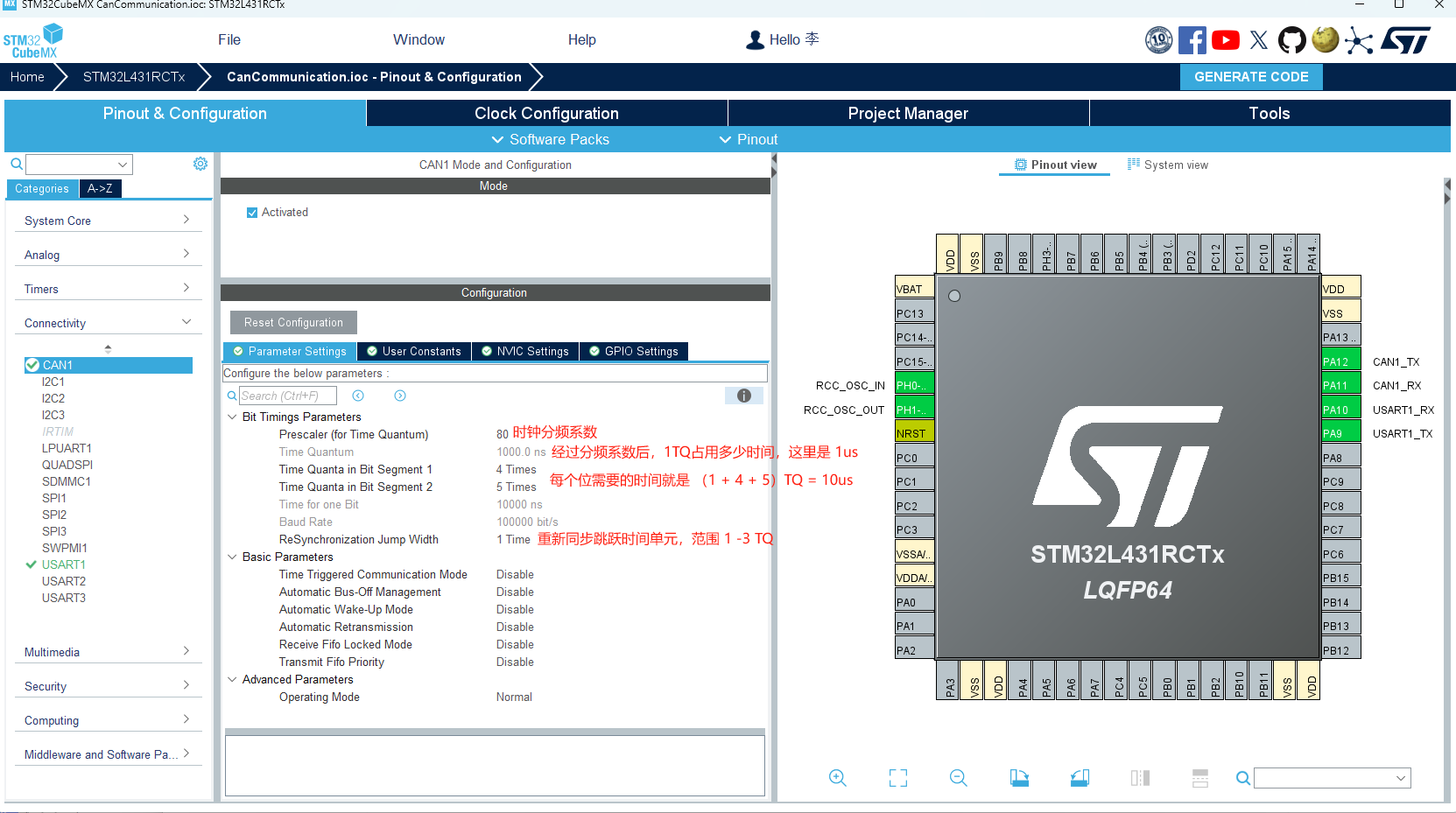Image resolution: width=1456 pixels, height=813 pixels.
Task: Open the peripheral search combo box
Action: tap(79, 164)
